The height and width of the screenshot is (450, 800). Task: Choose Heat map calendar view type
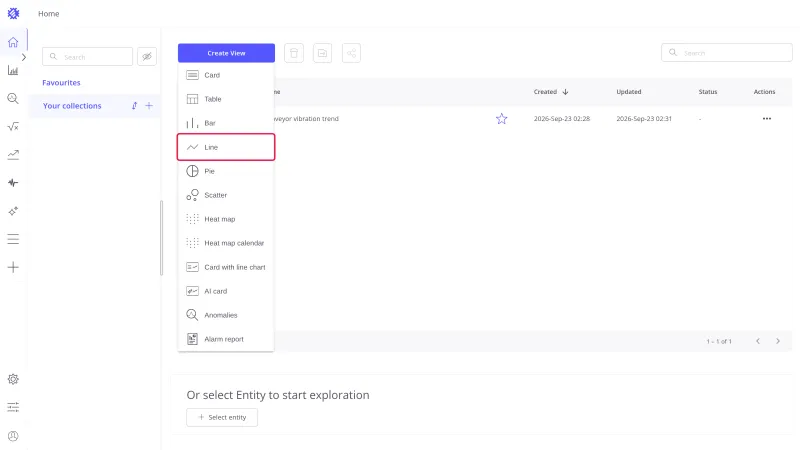tap(226, 243)
